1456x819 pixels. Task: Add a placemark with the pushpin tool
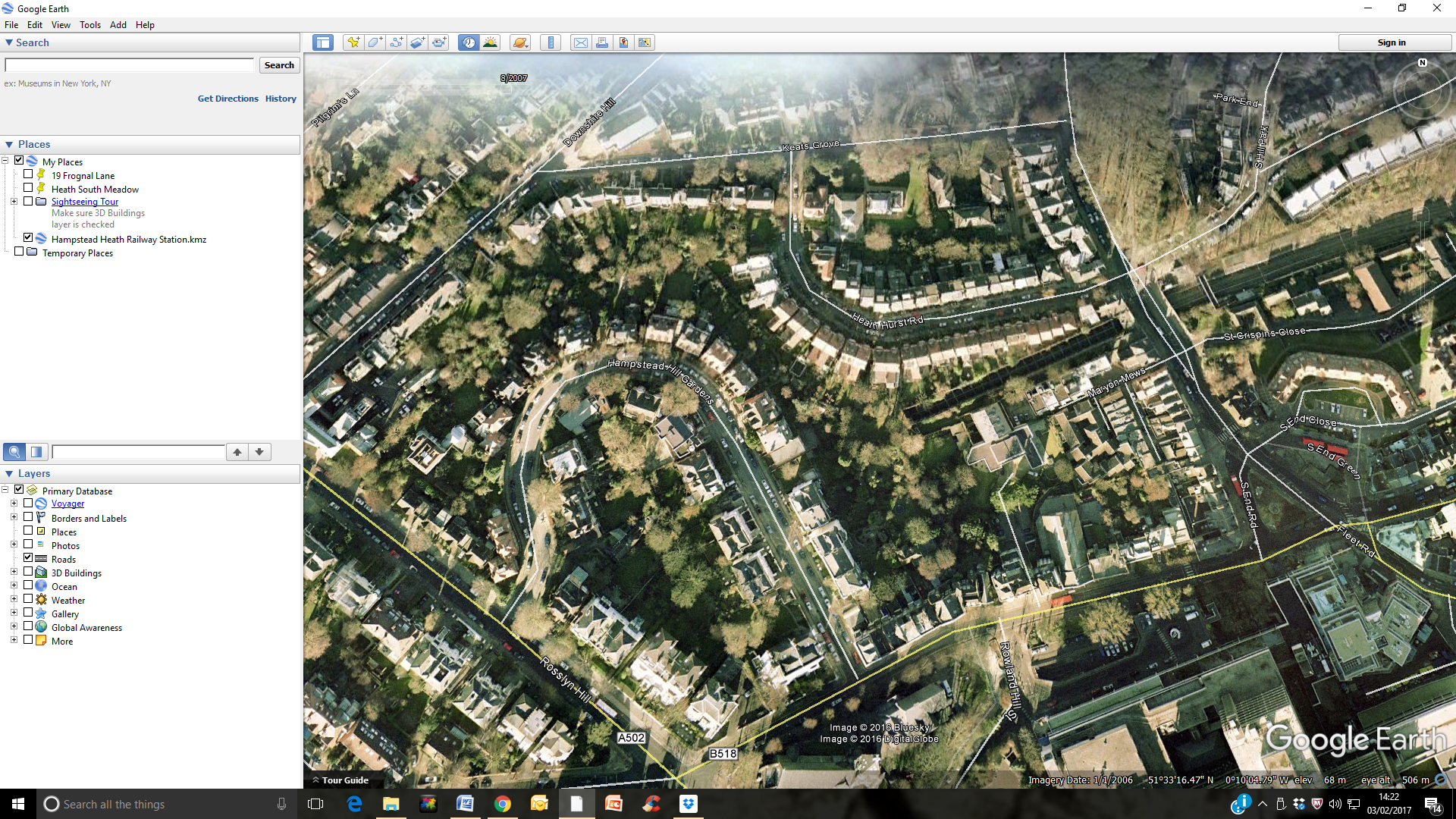[x=353, y=42]
